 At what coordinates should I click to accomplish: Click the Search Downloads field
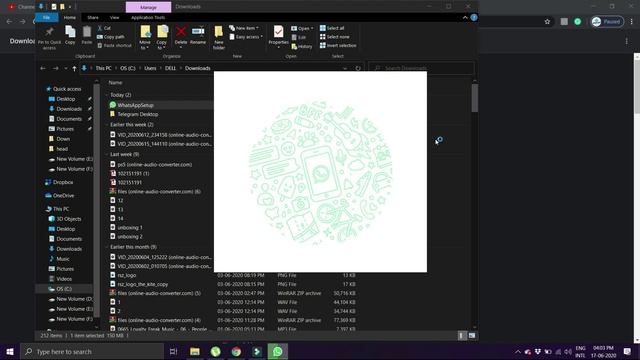click(x=421, y=68)
